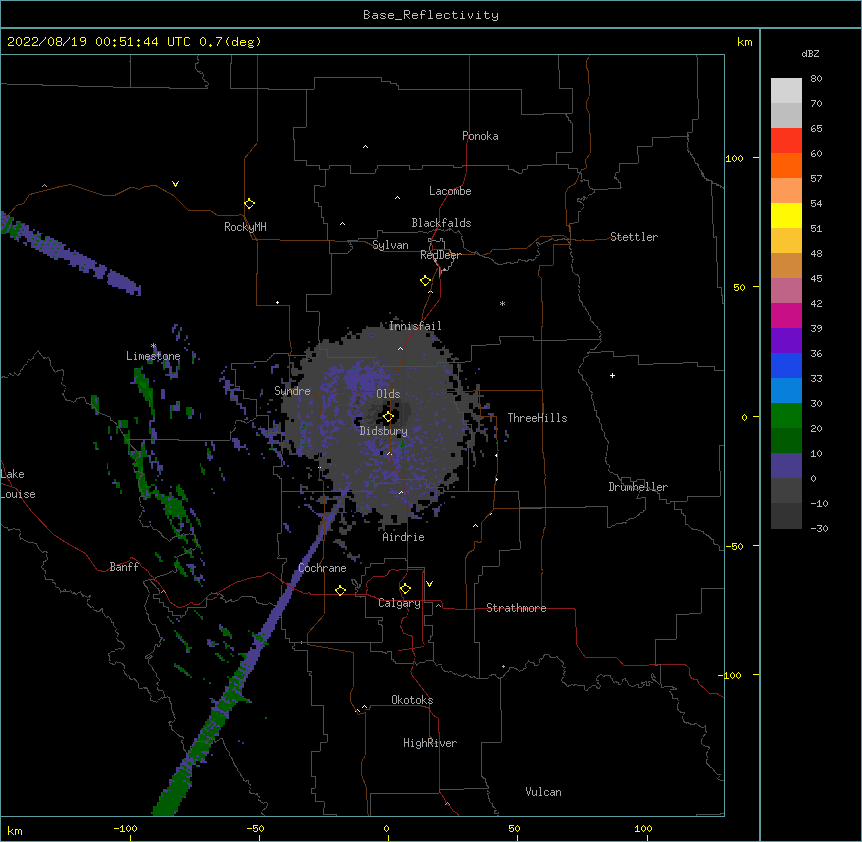
Task: Pick the bright green 20–30 dBZ swatch
Action: 786,416
